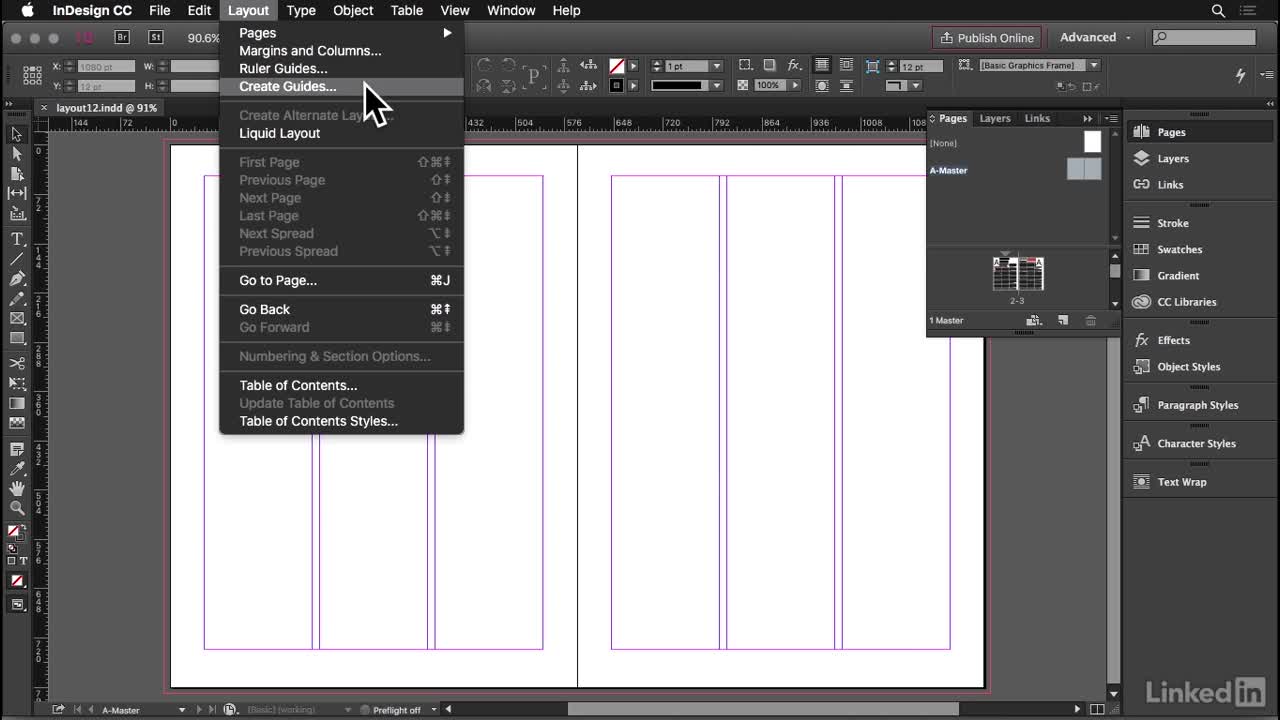Select the Zoom tool
The image size is (1280, 720).
[x=17, y=508]
